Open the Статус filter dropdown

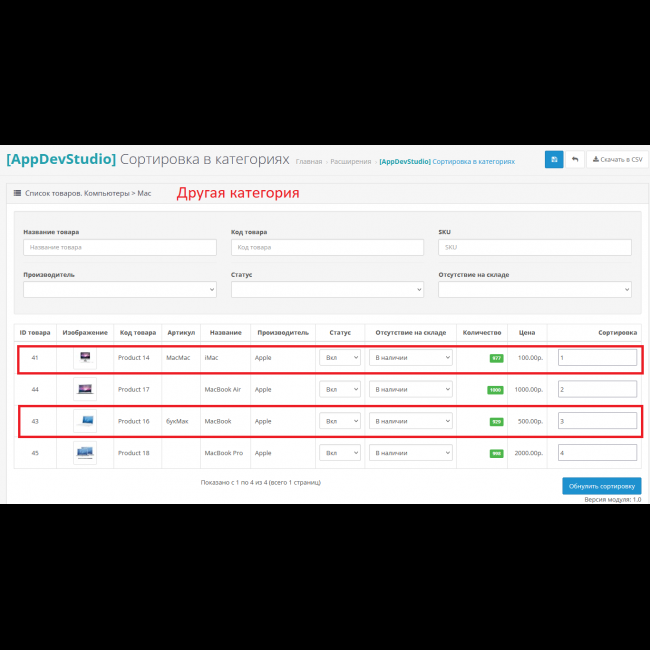(327, 289)
